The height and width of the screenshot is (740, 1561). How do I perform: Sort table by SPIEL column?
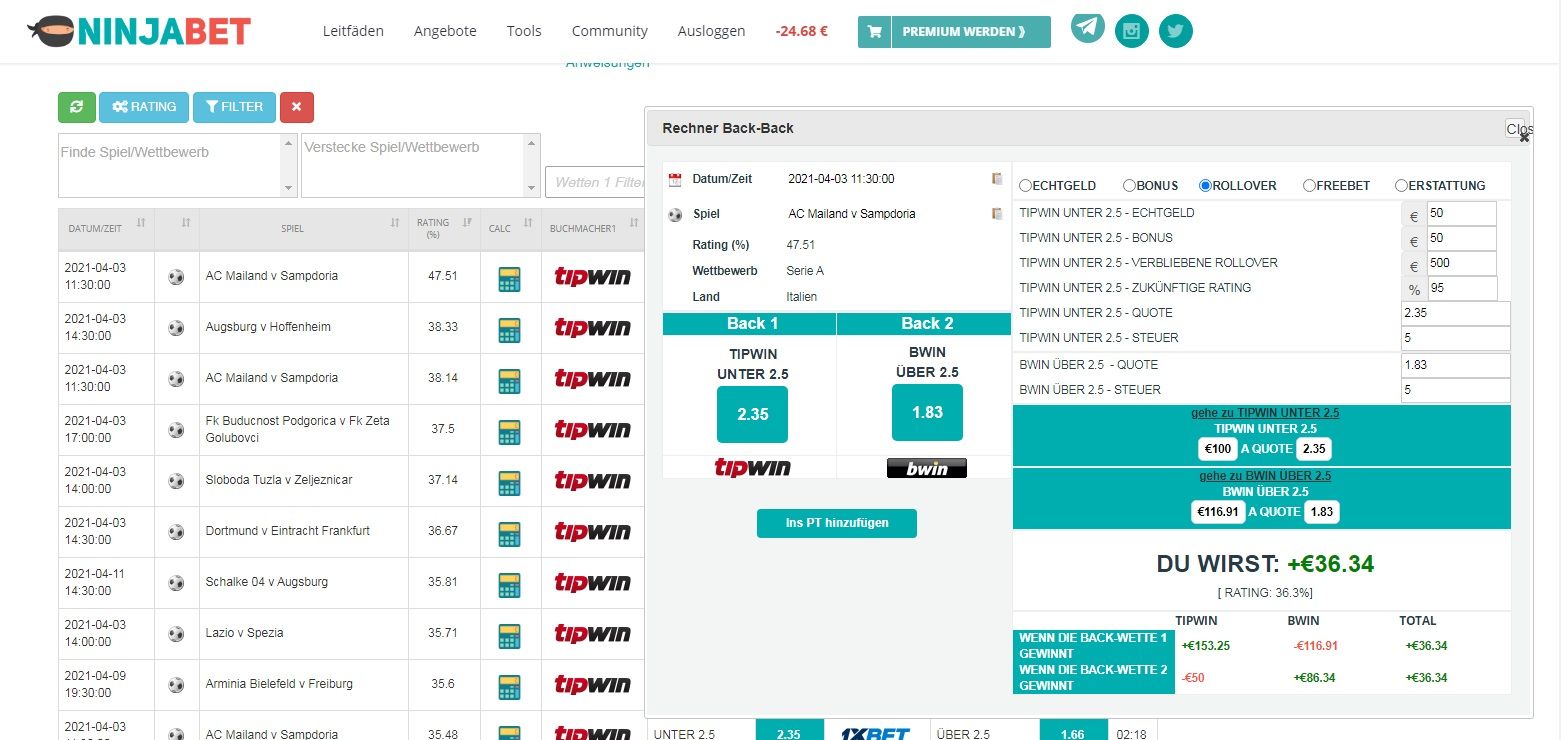[x=304, y=229]
